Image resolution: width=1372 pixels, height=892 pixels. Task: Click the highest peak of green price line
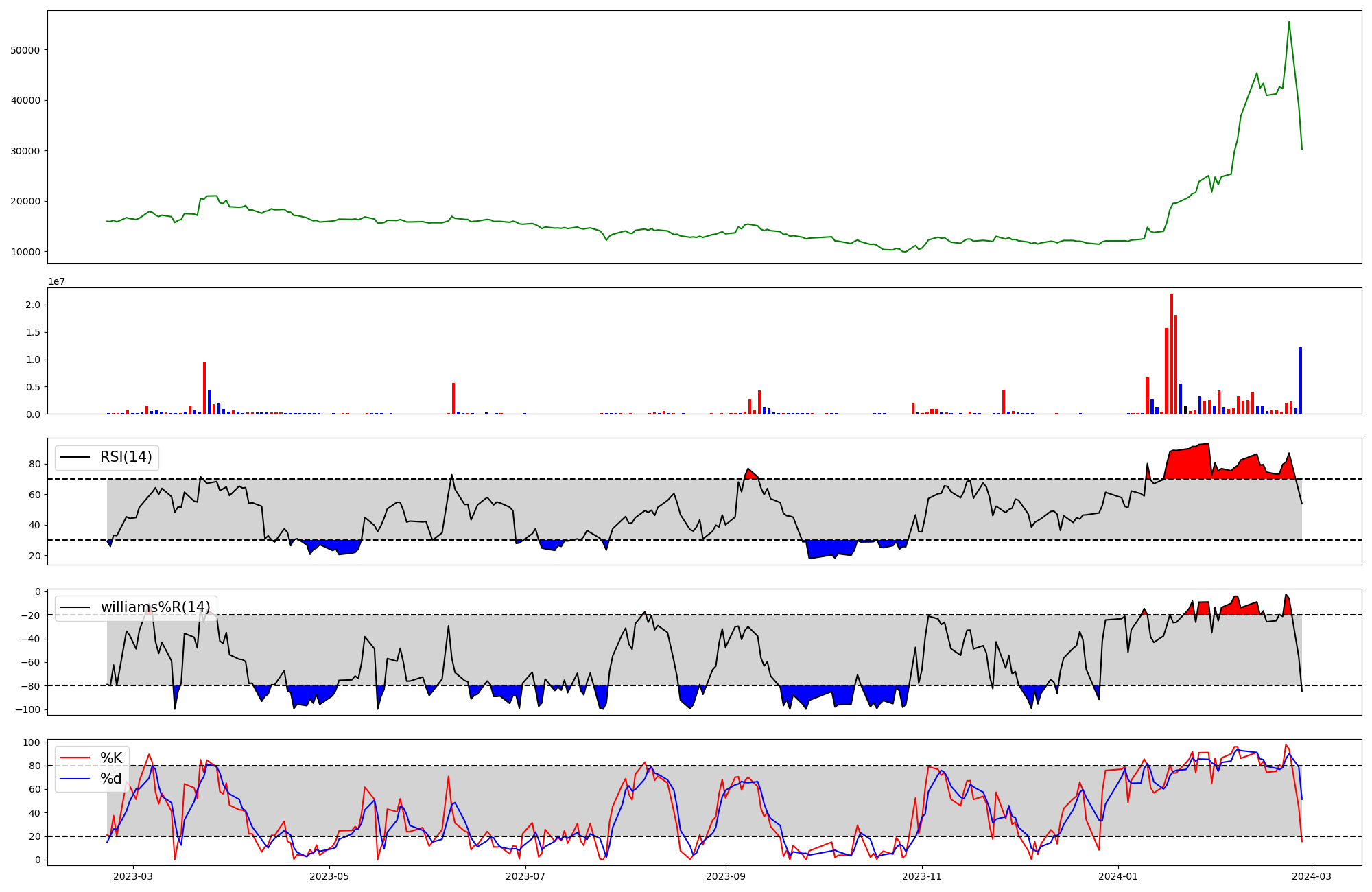[1288, 23]
